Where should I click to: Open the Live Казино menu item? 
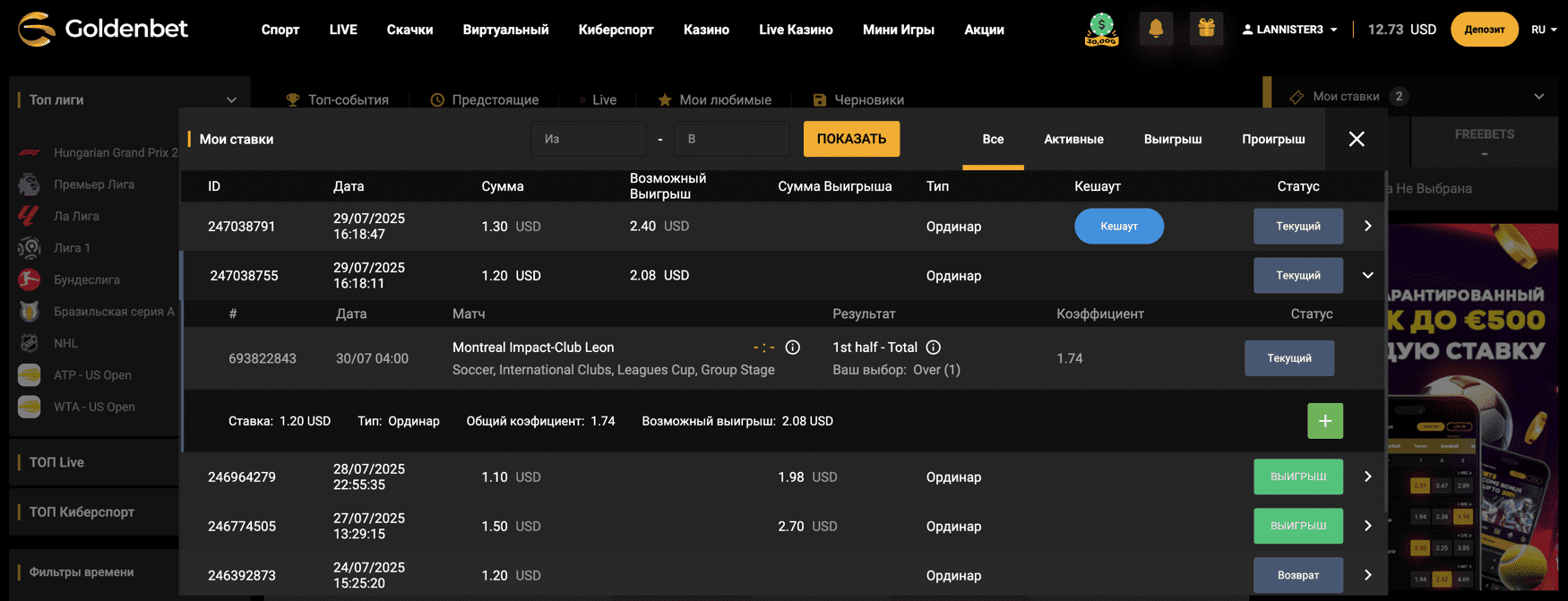pos(796,30)
